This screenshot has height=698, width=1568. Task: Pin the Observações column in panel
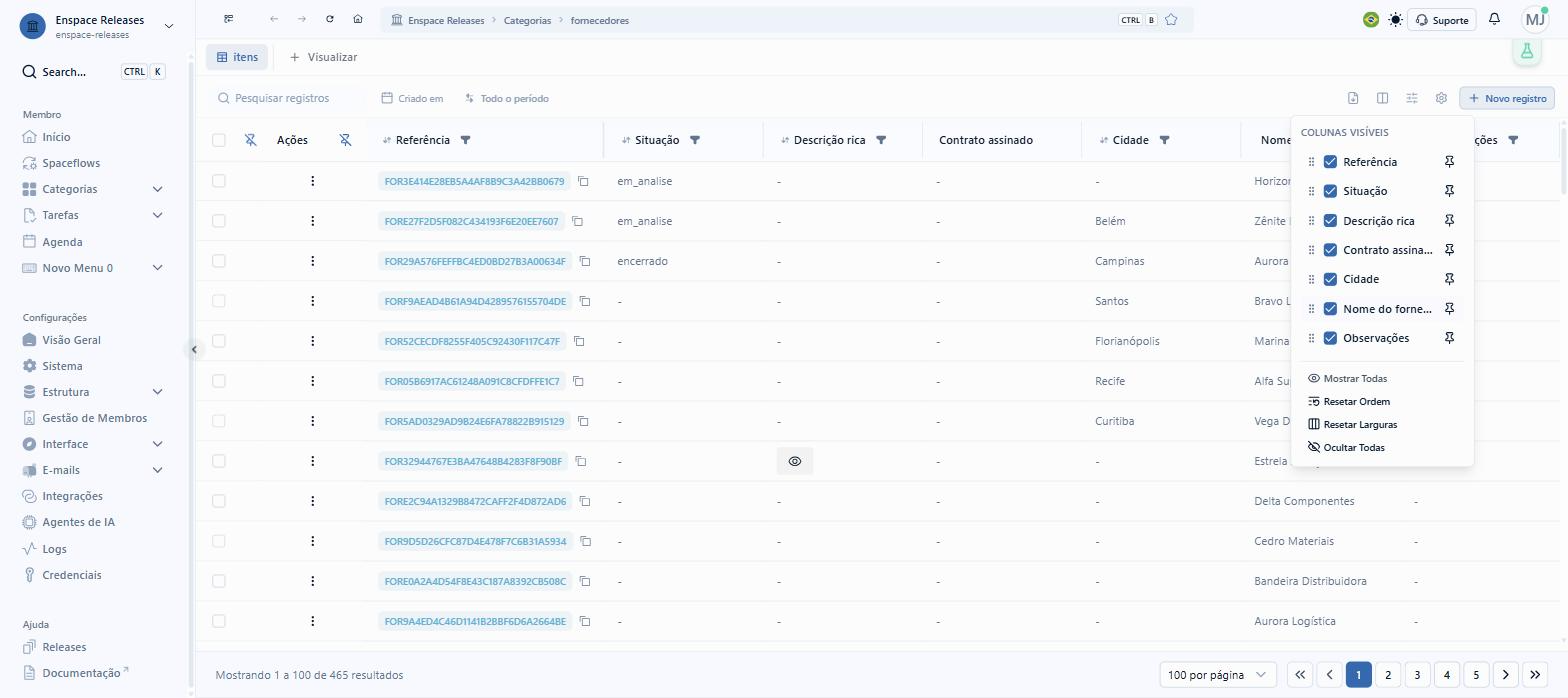(x=1449, y=338)
